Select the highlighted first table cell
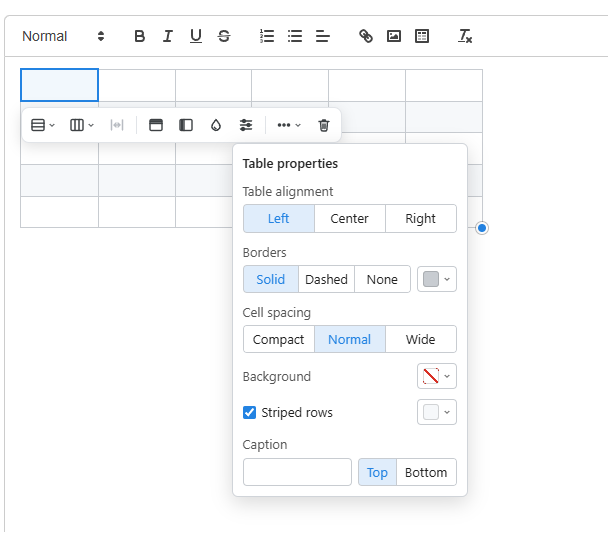Image resolution: width=608 pixels, height=553 pixels. pos(59,85)
